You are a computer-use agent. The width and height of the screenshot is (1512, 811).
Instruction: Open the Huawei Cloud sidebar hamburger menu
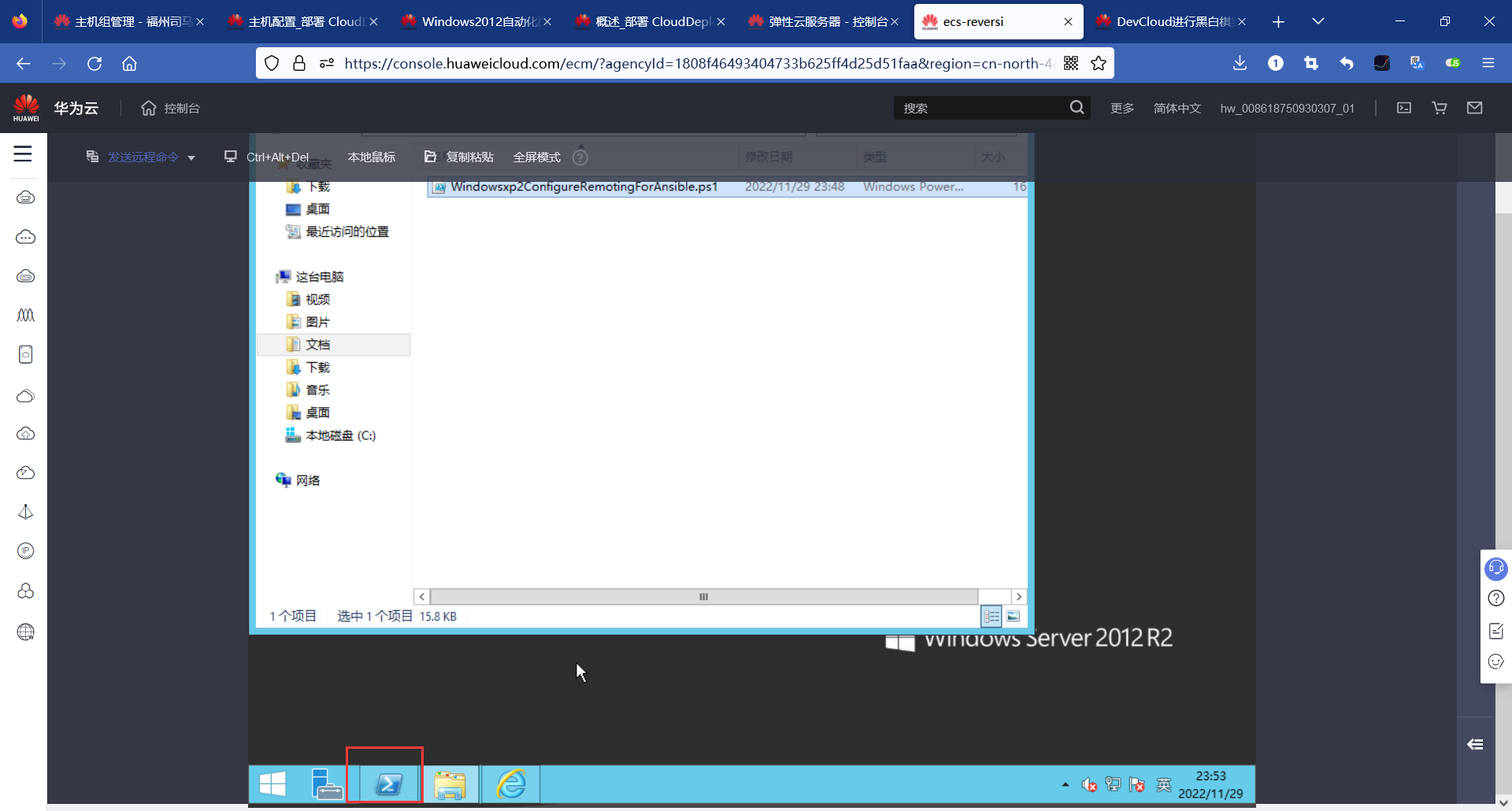(23, 154)
